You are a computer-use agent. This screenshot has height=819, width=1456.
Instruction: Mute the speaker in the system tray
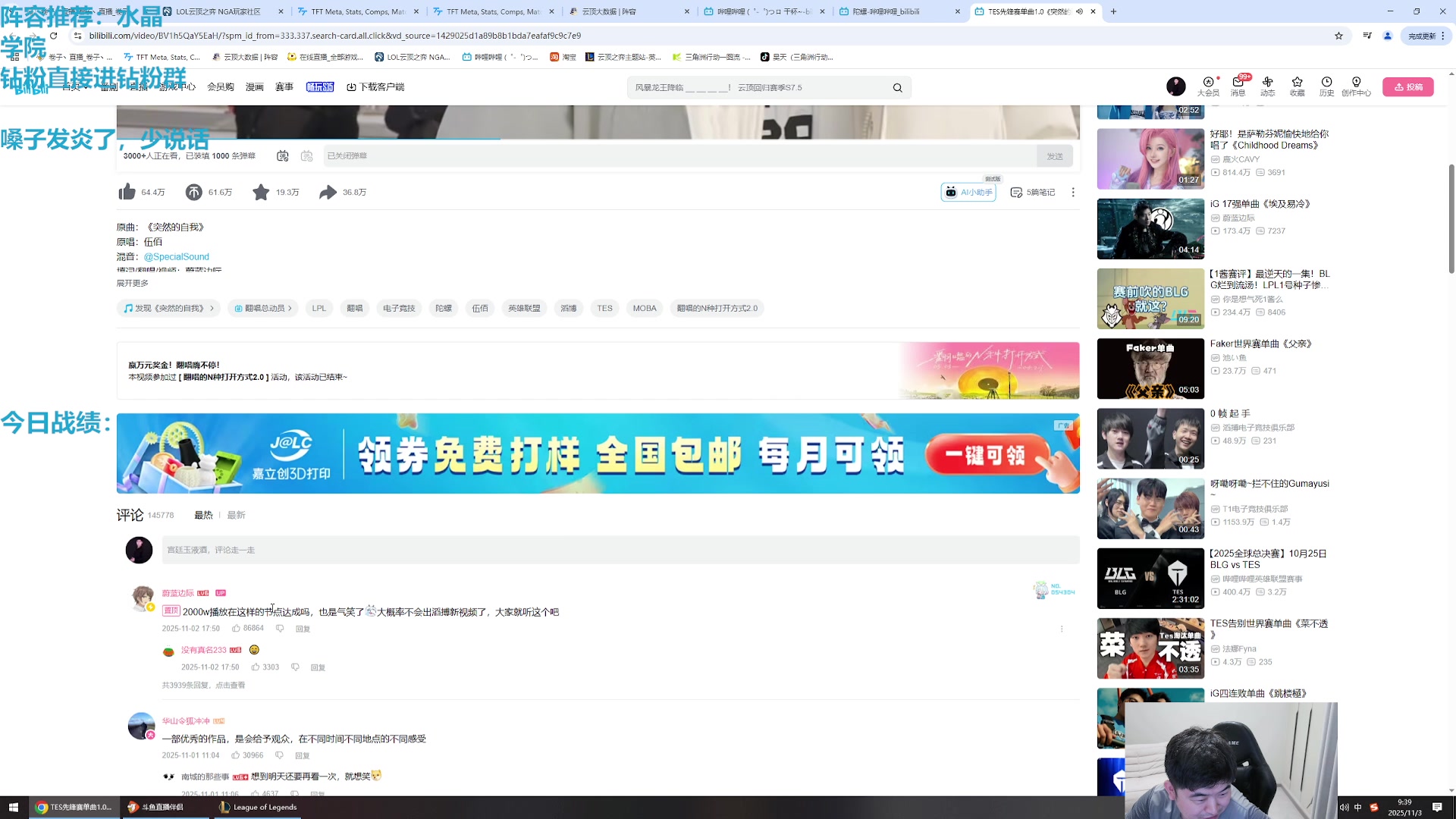click(x=1344, y=808)
